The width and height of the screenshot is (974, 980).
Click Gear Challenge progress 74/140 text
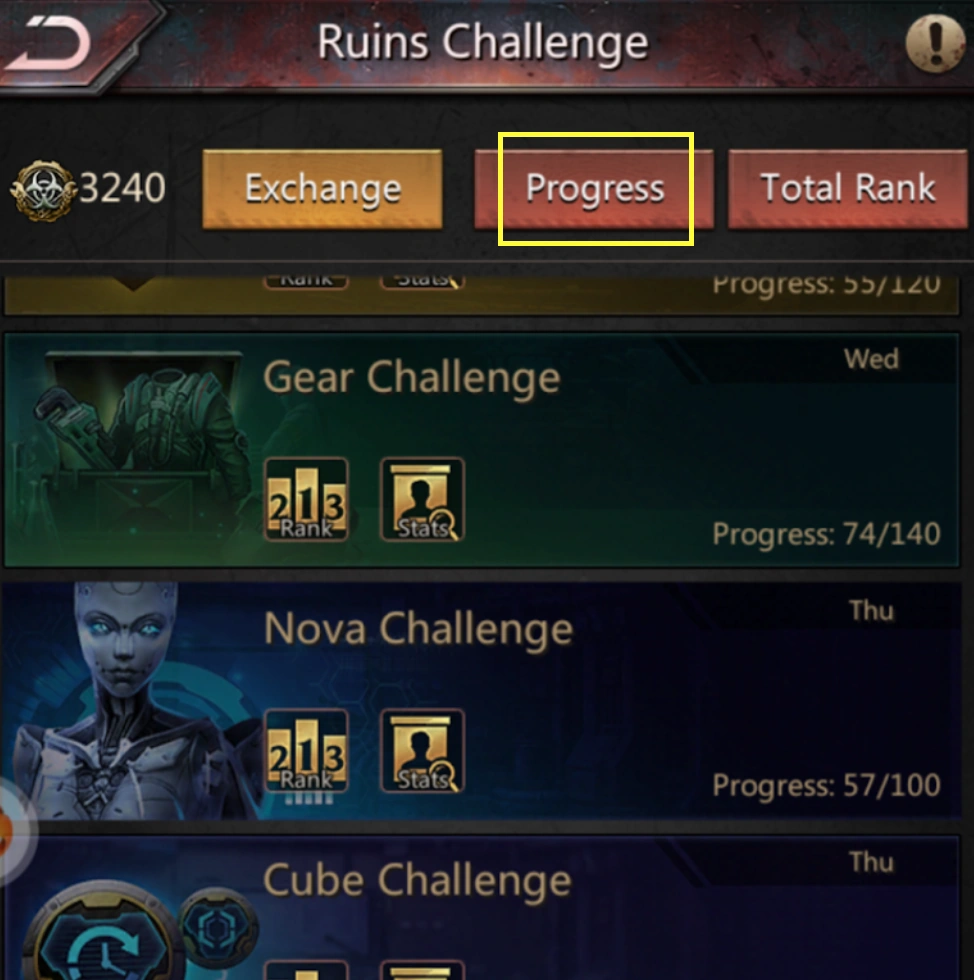tap(826, 534)
